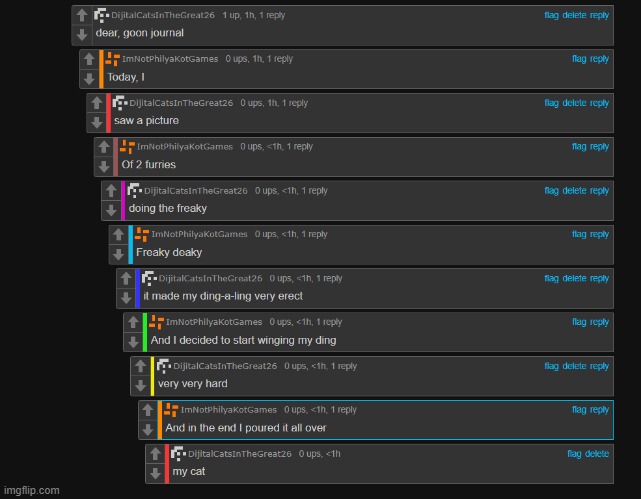This screenshot has width=641, height=499.
Task: Open ImNotPhilyaKotGames profile from 'Freaky deaky' comment
Action: pos(199,234)
